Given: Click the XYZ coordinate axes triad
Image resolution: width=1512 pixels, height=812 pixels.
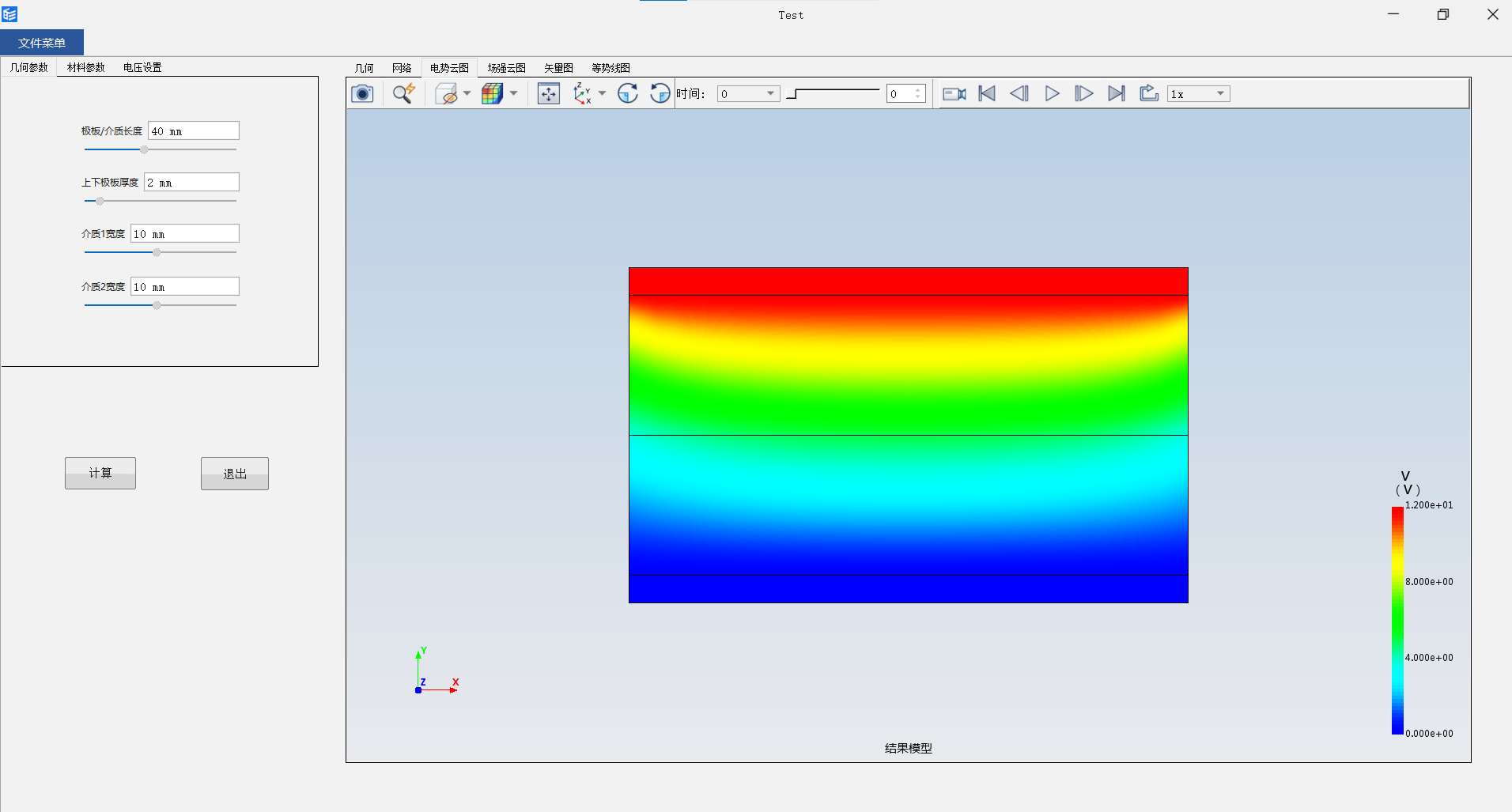Looking at the screenshot, I should coord(437,670).
